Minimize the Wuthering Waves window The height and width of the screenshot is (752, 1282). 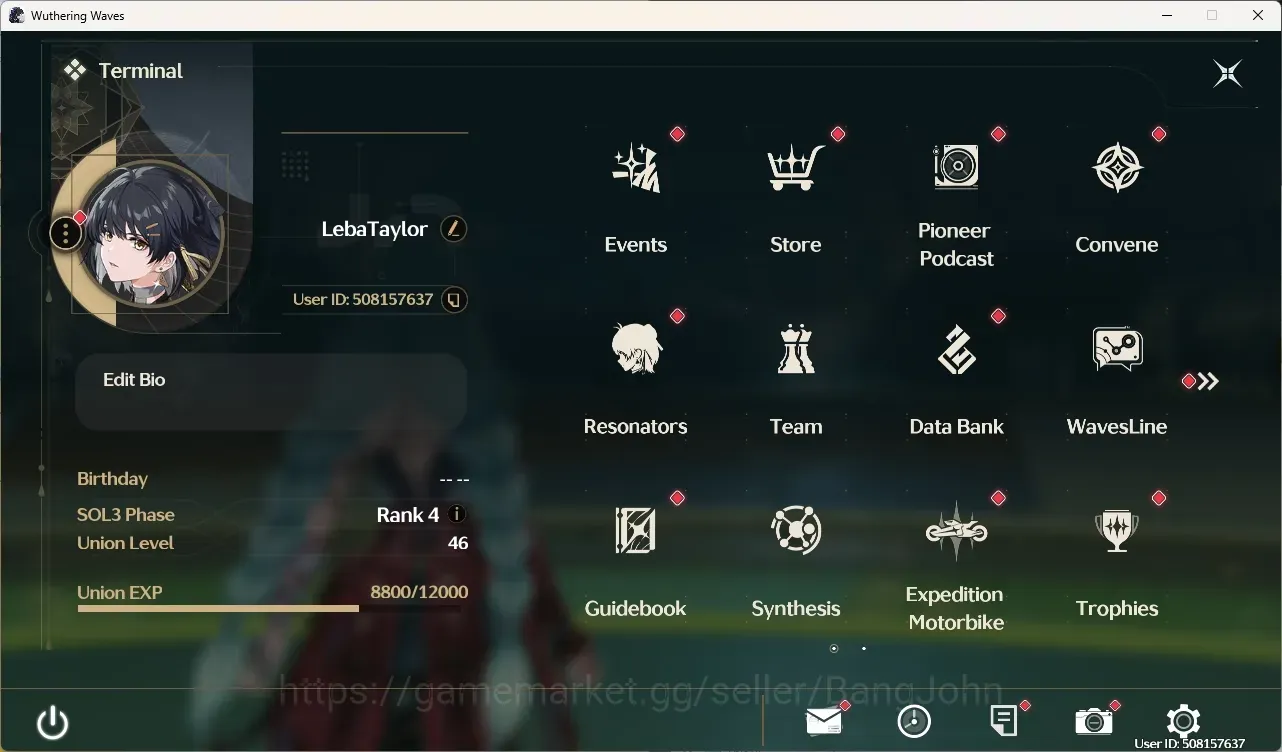click(1166, 15)
